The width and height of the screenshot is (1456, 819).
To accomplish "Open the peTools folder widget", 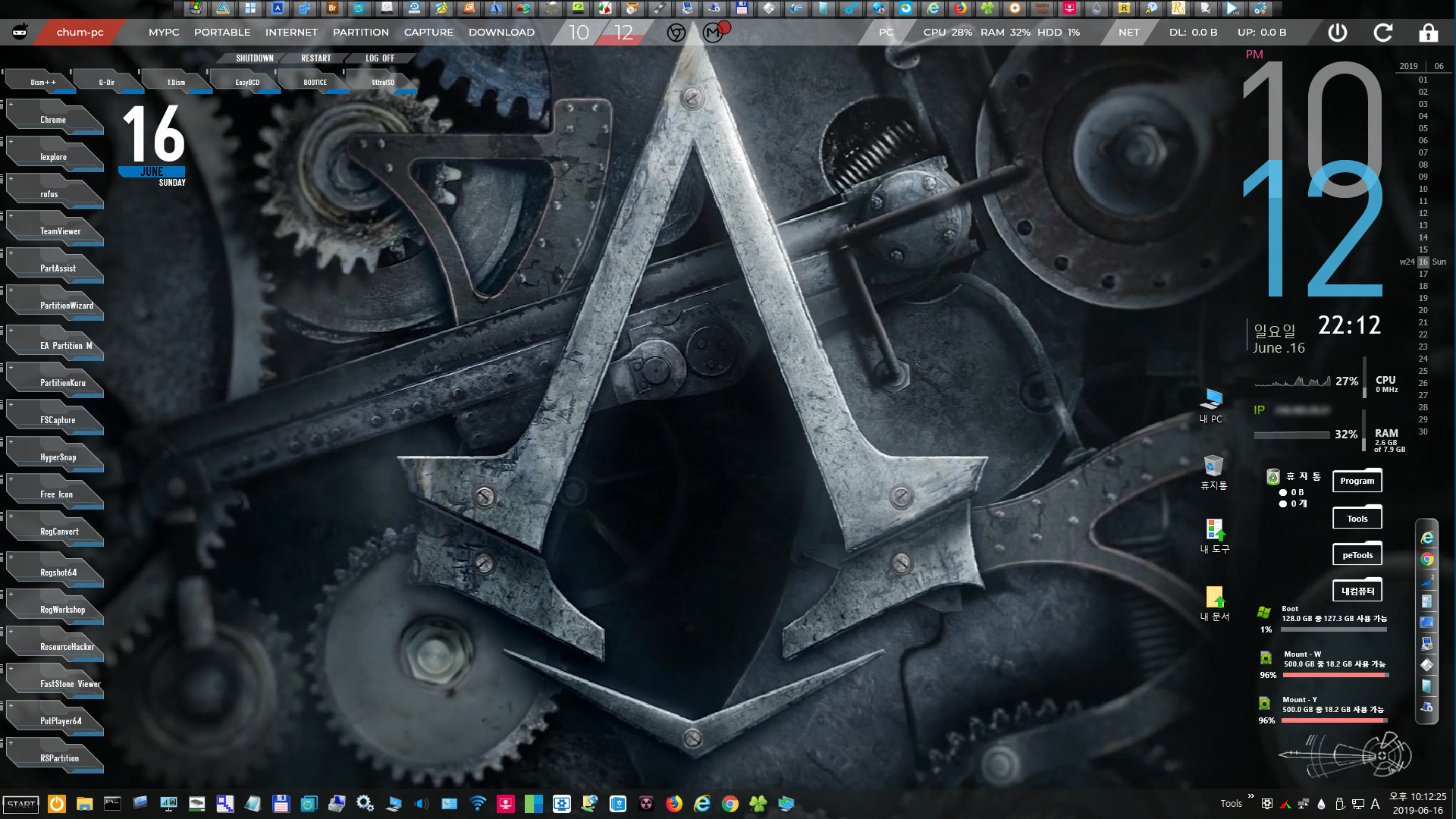I will (x=1357, y=554).
